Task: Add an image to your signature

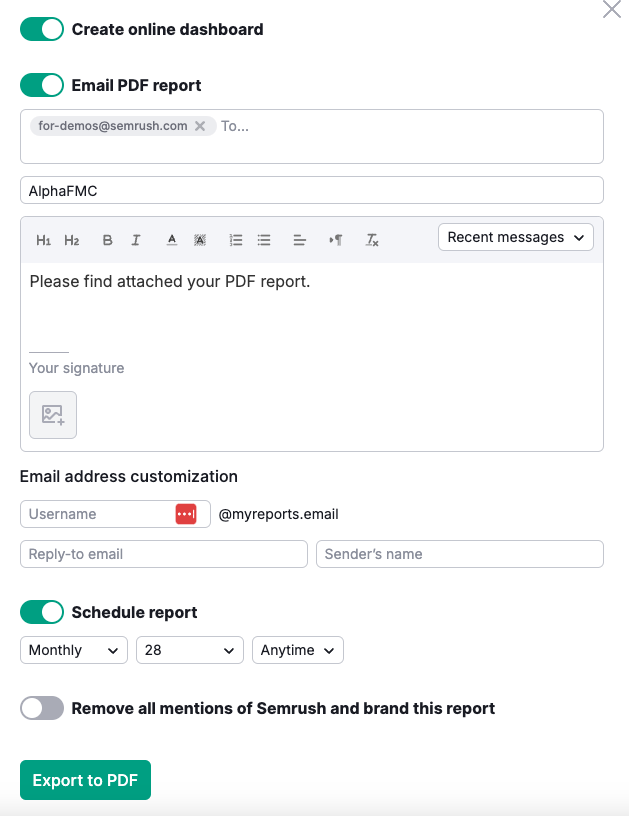Action: pyautogui.click(x=53, y=415)
